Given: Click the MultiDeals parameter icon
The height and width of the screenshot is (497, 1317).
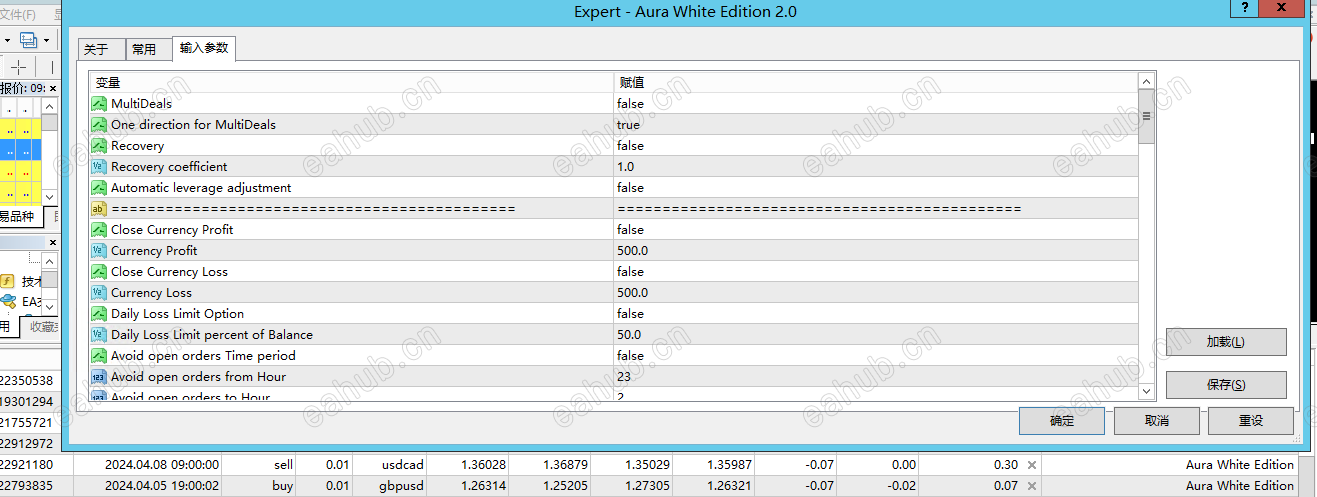Looking at the screenshot, I should click(99, 104).
